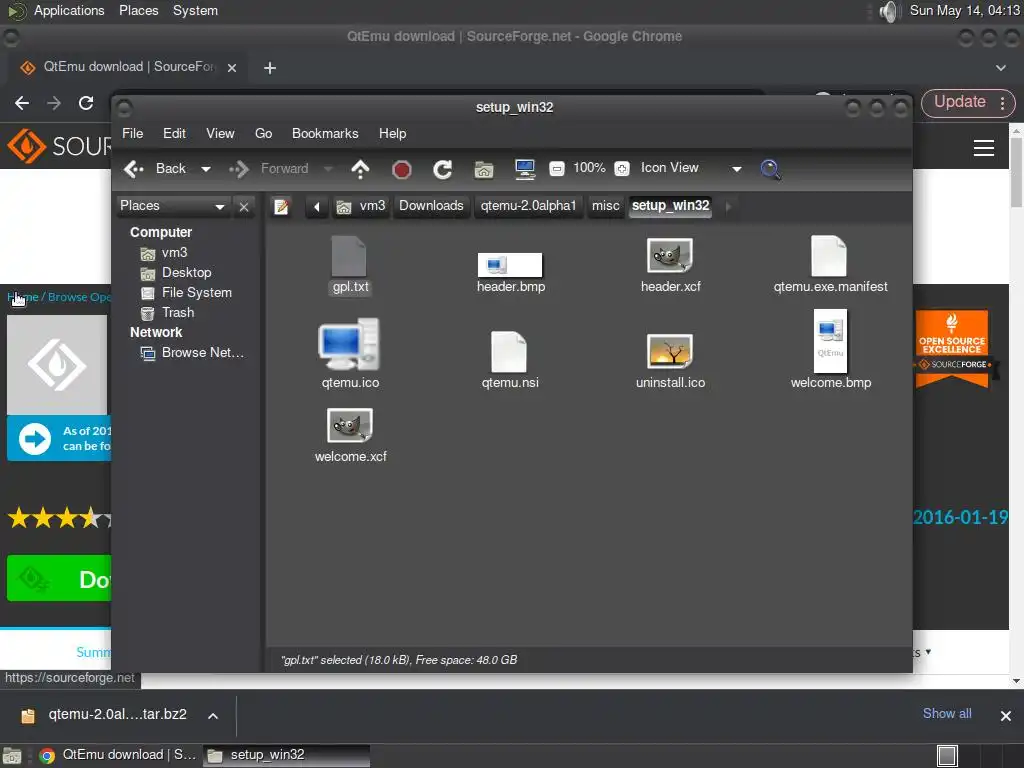The height and width of the screenshot is (768, 1024).
Task: Reload the Chrome page
Action: 86,103
